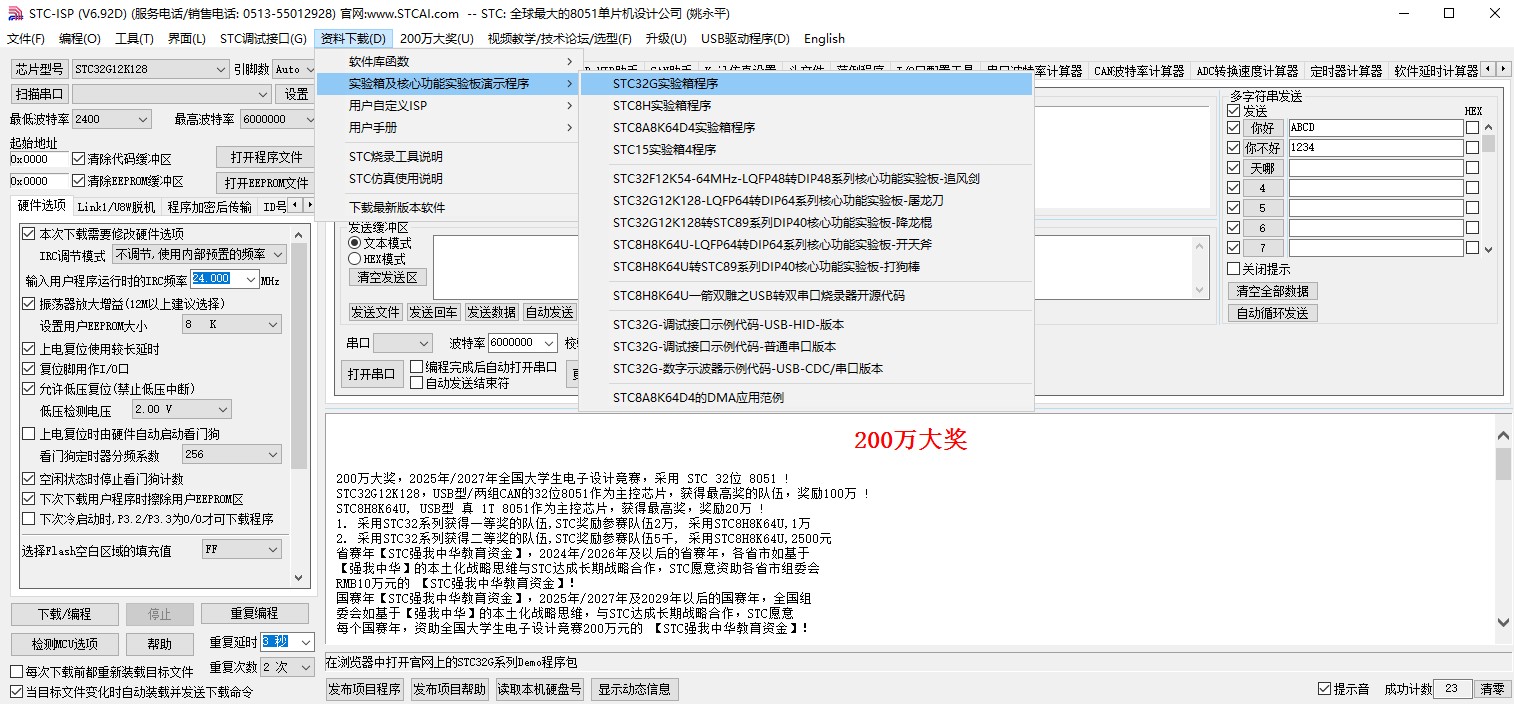Image resolution: width=1514 pixels, height=704 pixels.
Task: Open the ADC转换速度计算器 tab
Action: click(1247, 71)
